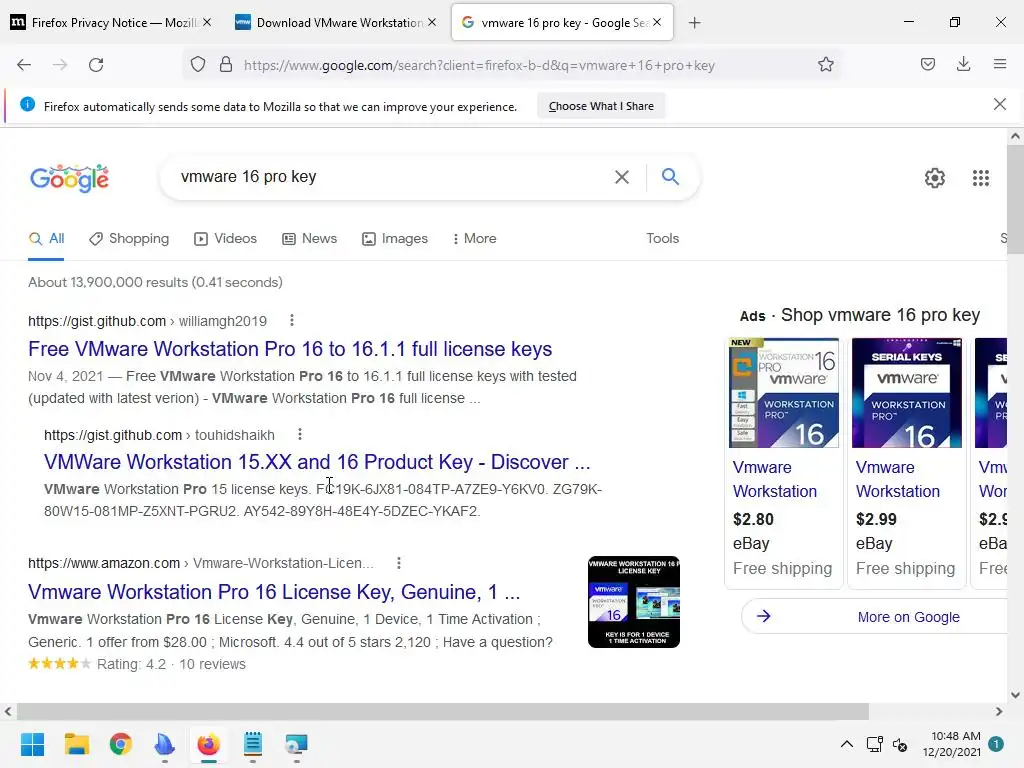Close the Firefox Privacy Notice tab
The image size is (1024, 768).
pyautogui.click(x=207, y=22)
